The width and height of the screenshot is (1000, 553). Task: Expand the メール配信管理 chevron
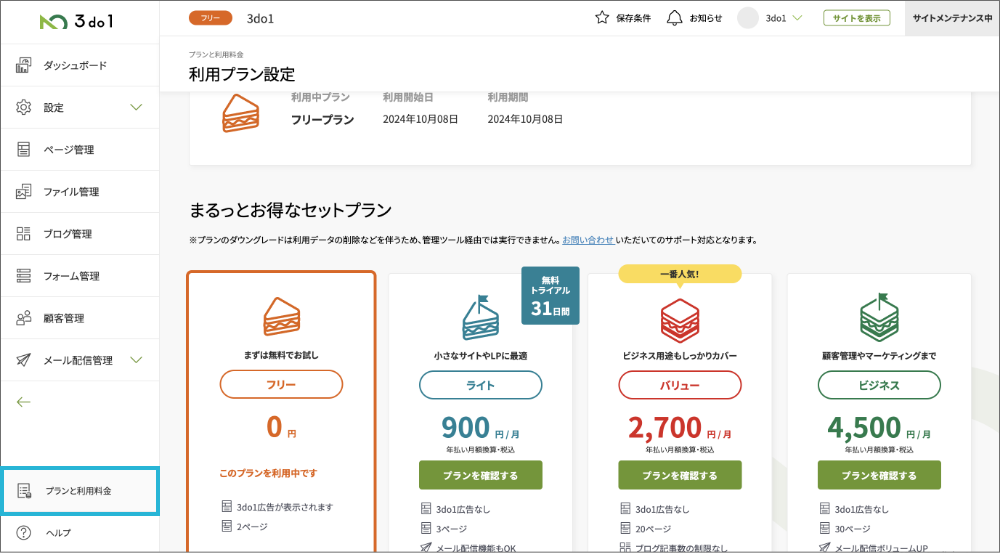(x=136, y=360)
